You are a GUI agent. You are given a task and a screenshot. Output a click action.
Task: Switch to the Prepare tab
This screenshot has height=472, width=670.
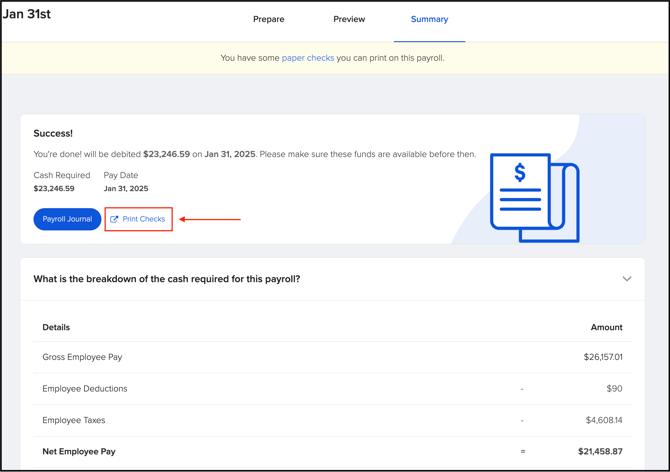tap(268, 19)
